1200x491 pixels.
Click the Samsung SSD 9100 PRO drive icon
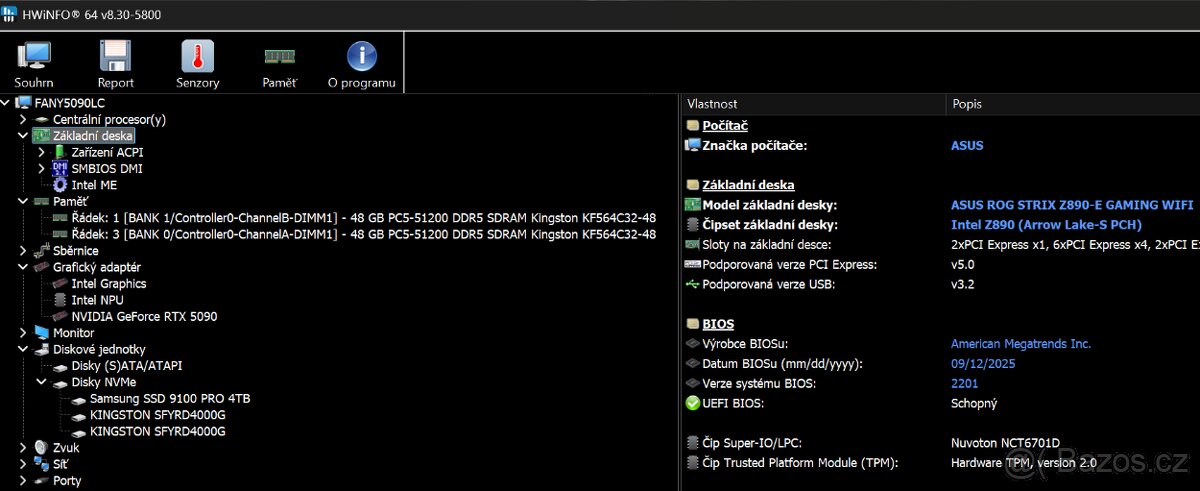coord(78,398)
